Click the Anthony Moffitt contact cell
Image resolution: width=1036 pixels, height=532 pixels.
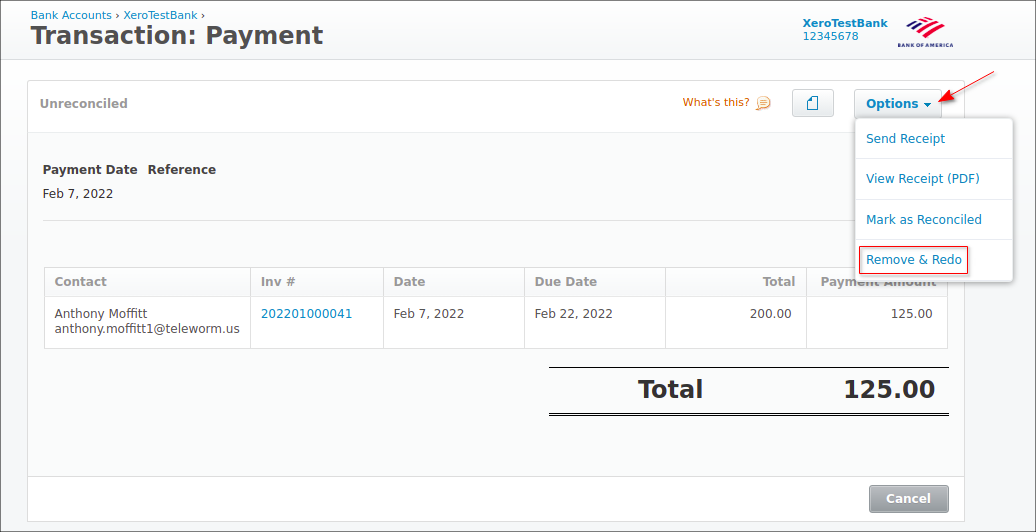(146, 321)
